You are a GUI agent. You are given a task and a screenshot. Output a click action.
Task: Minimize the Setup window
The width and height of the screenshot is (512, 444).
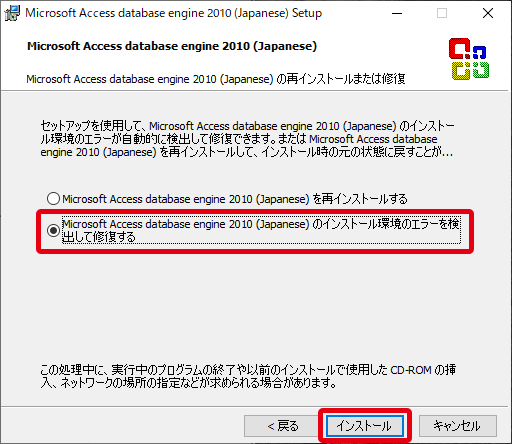pyautogui.click(x=397, y=13)
